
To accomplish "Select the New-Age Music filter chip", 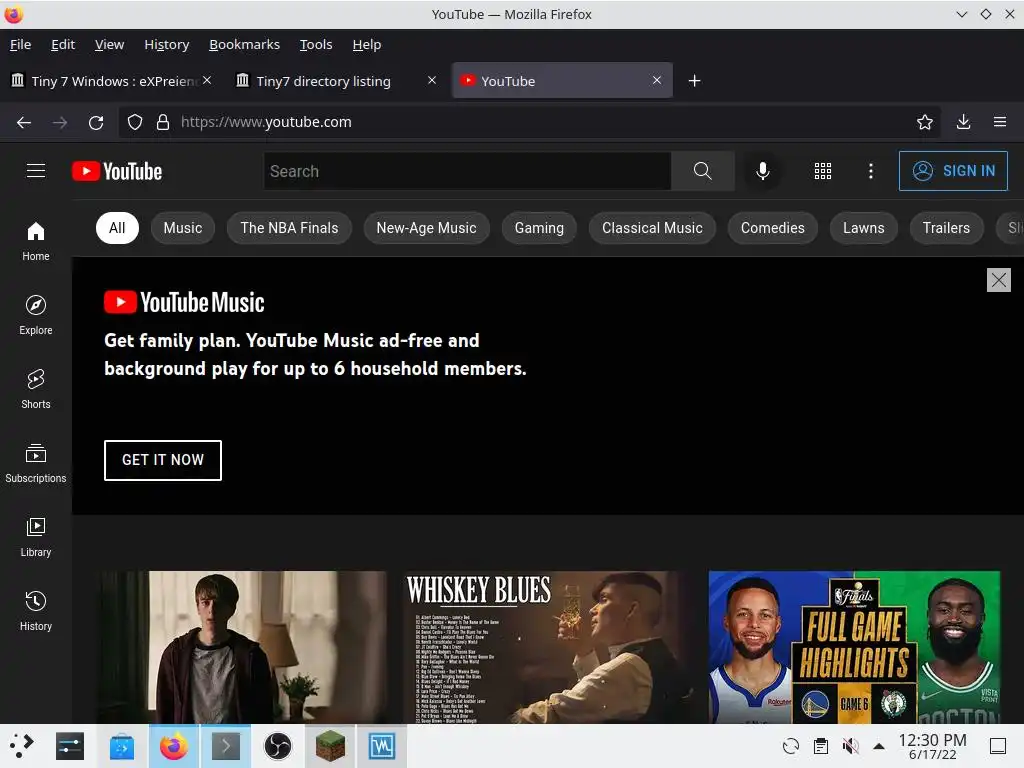I will (426, 228).
